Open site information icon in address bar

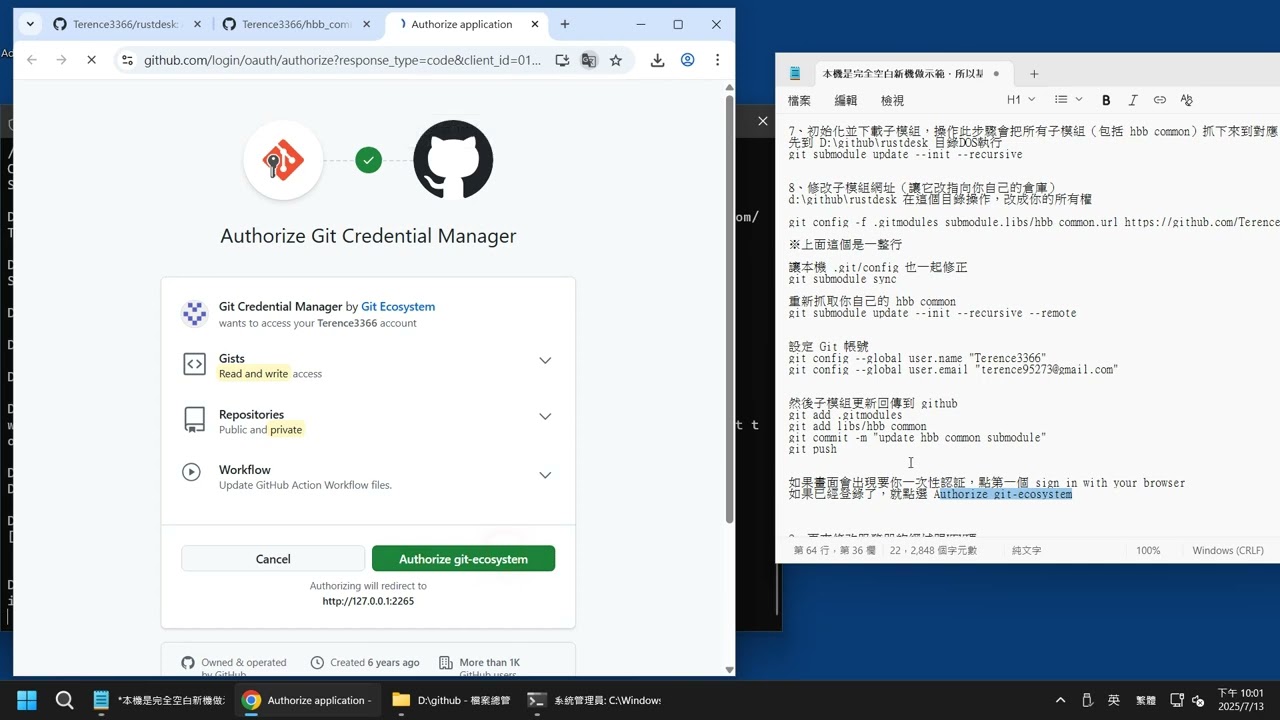(127, 60)
